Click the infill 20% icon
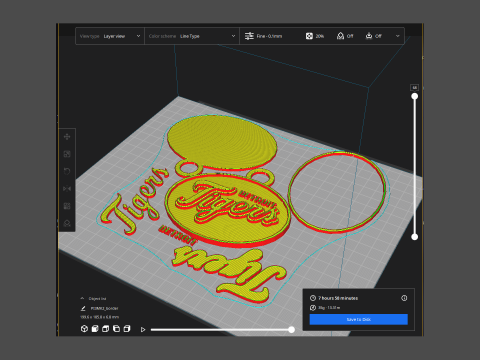The image size is (480, 360). point(309,36)
